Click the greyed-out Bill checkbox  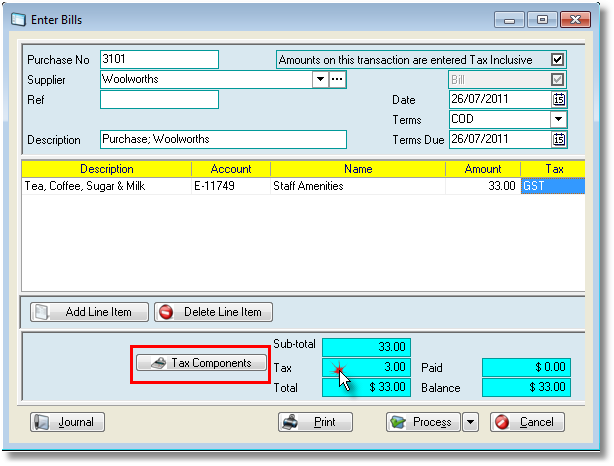tap(557, 80)
